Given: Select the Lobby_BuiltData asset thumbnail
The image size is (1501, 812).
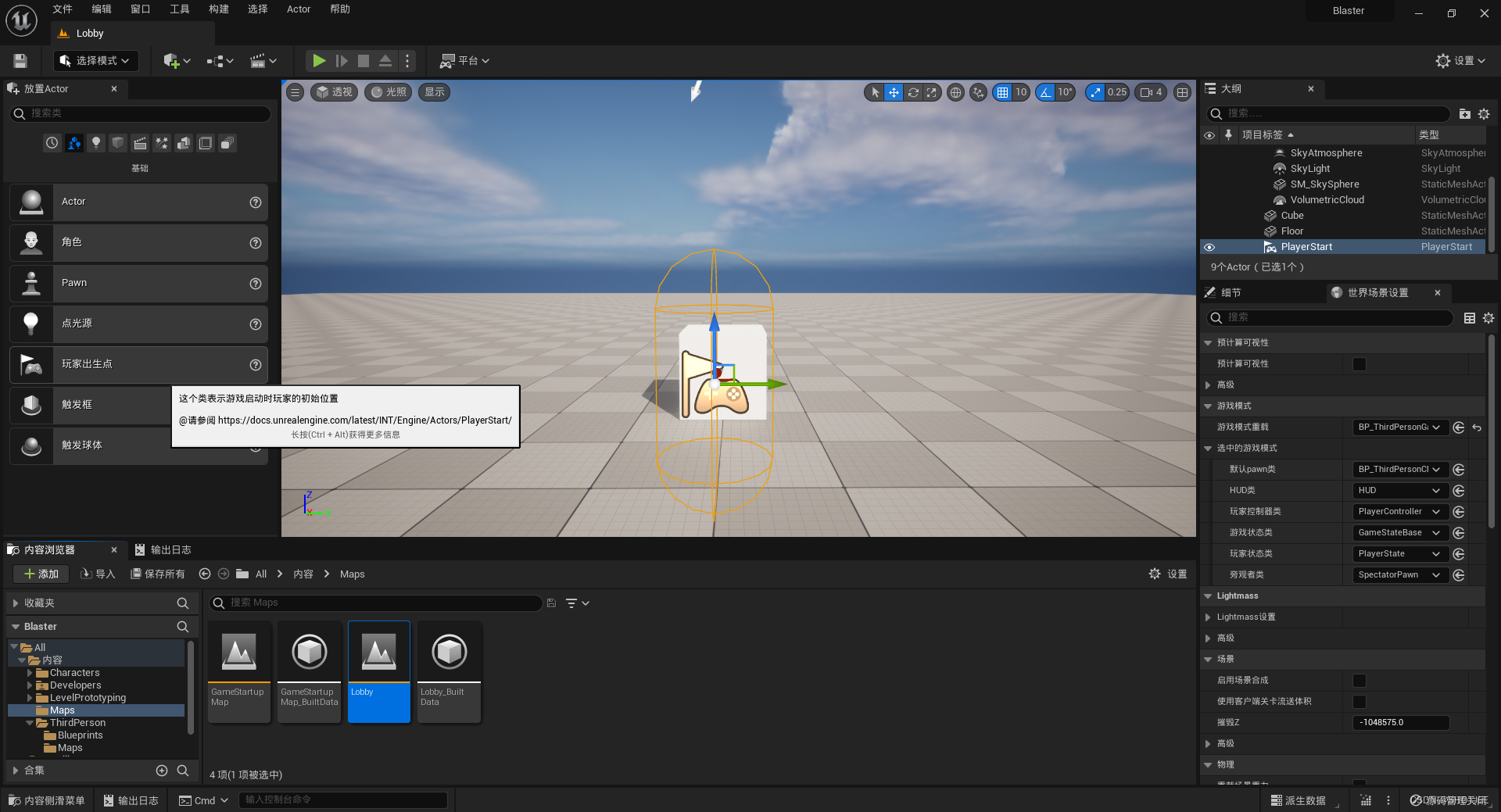Looking at the screenshot, I should [x=450, y=672].
